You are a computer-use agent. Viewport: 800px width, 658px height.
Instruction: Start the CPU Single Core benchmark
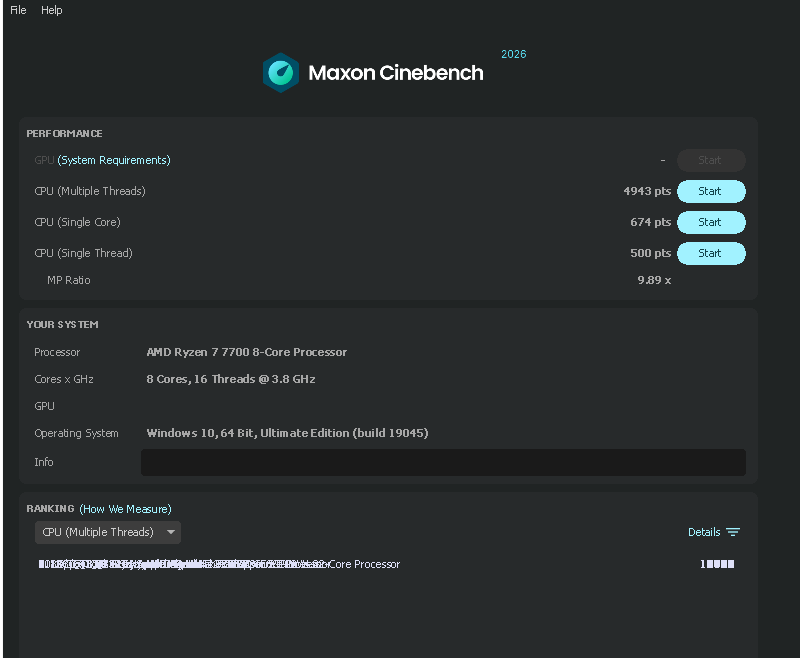click(x=711, y=222)
